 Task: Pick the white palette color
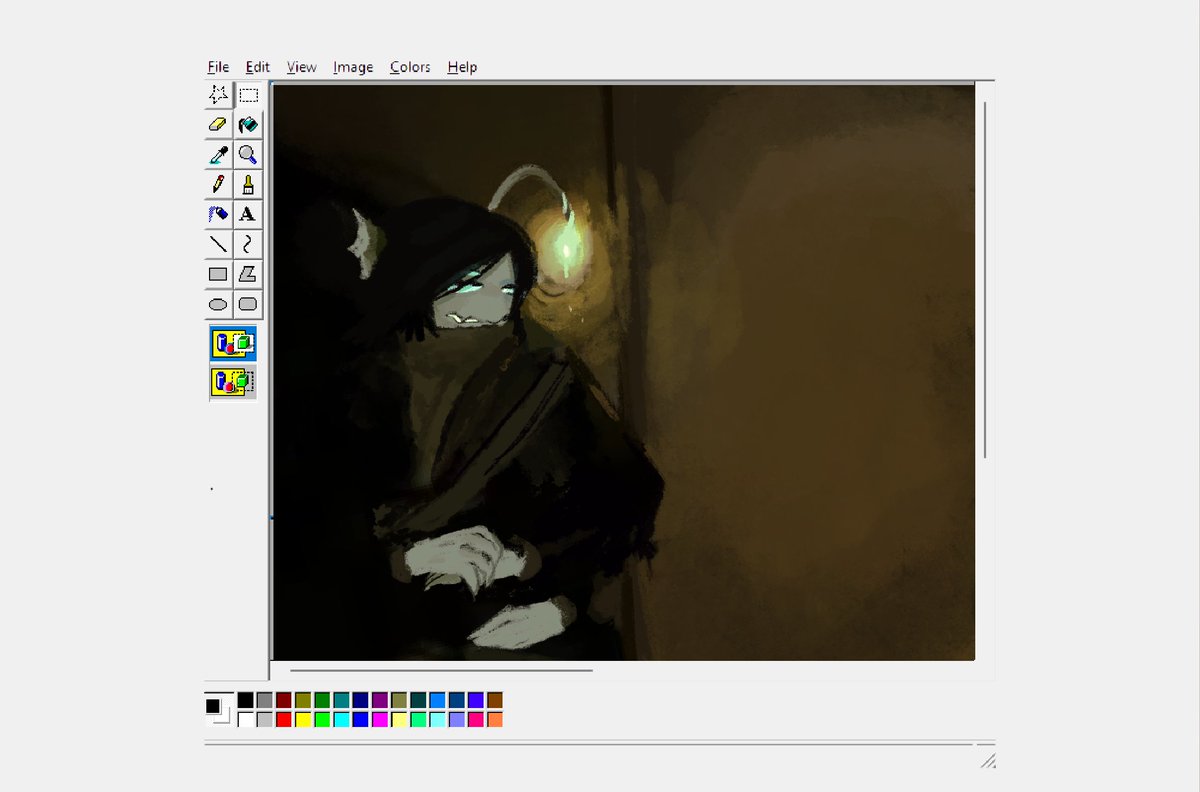click(245, 719)
